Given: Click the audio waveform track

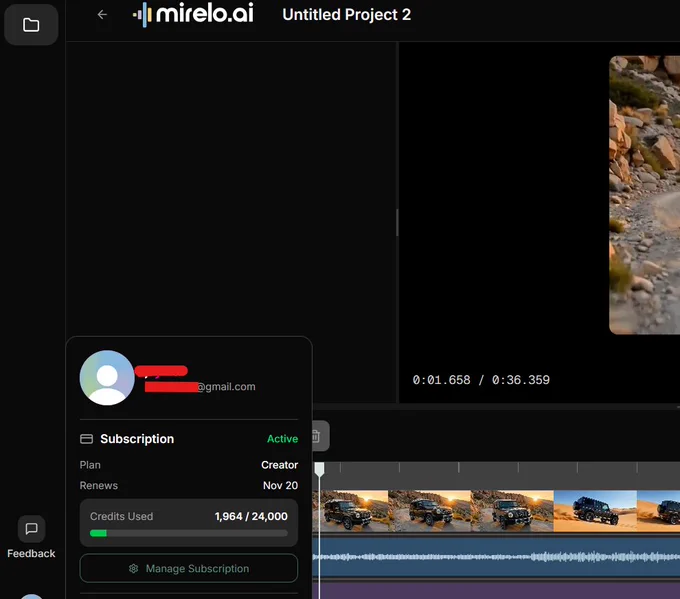Looking at the screenshot, I should (x=497, y=557).
